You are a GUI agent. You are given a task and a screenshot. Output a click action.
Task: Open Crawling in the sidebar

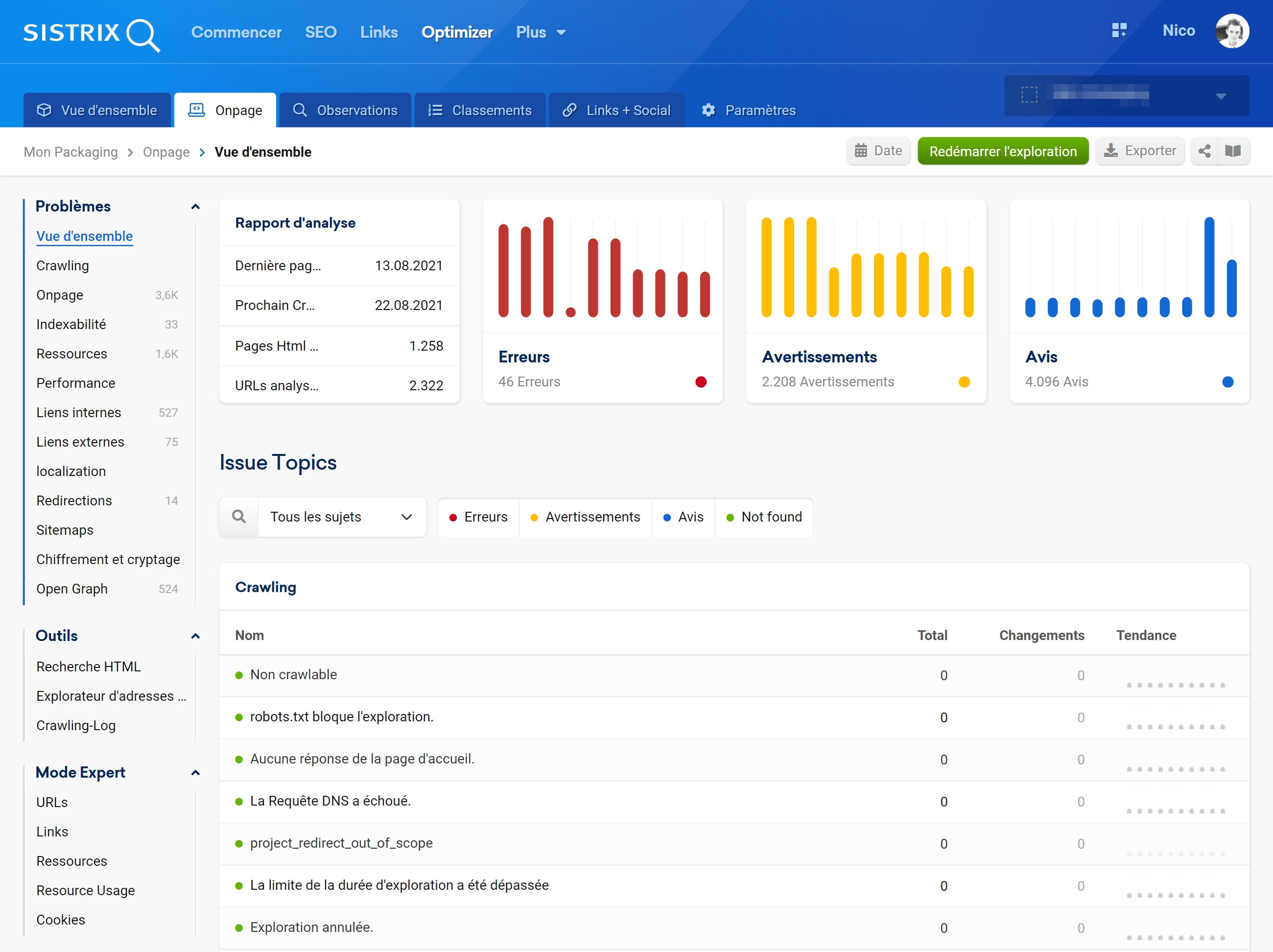pyautogui.click(x=63, y=266)
